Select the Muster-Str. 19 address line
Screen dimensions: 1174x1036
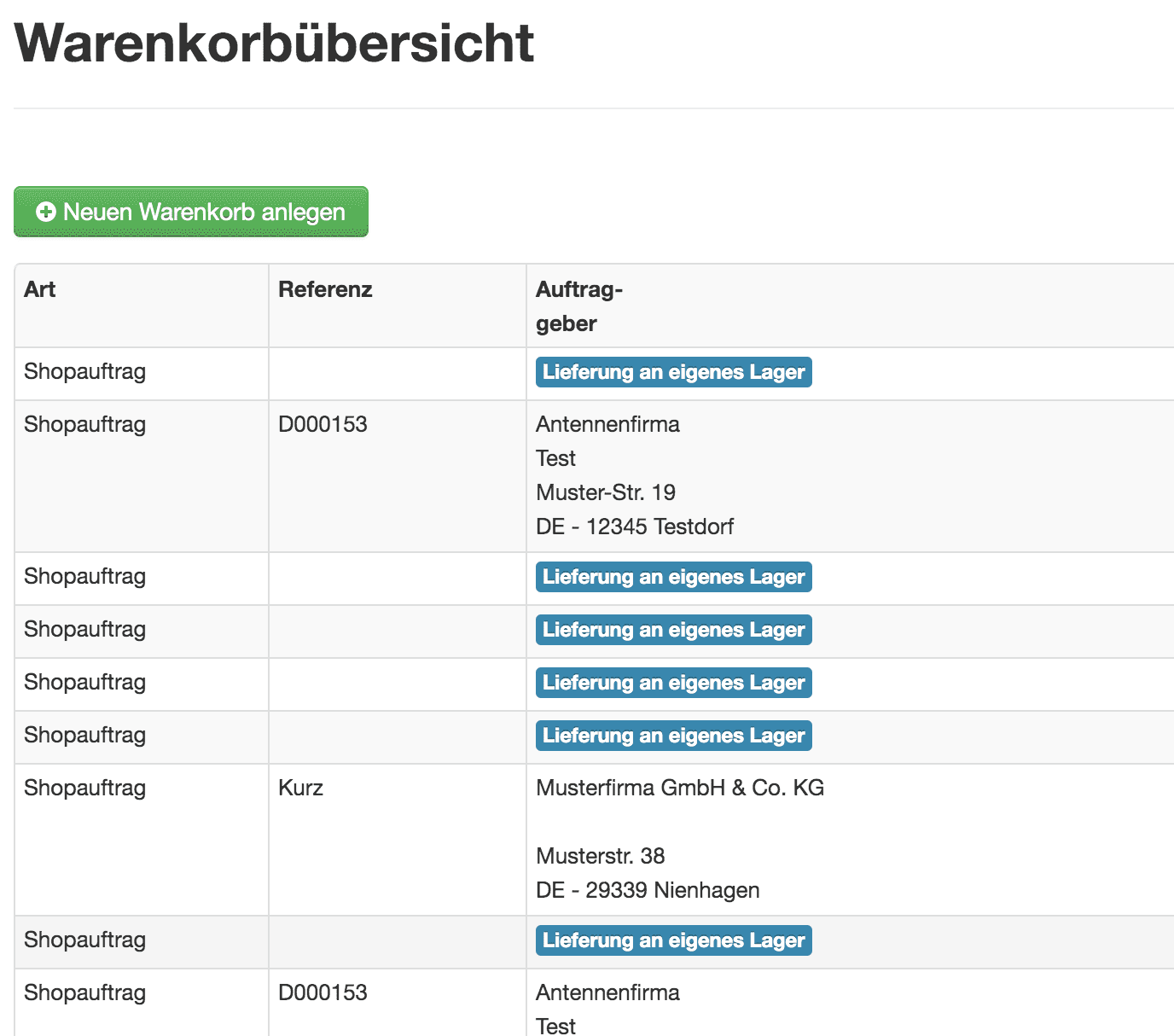point(606,492)
